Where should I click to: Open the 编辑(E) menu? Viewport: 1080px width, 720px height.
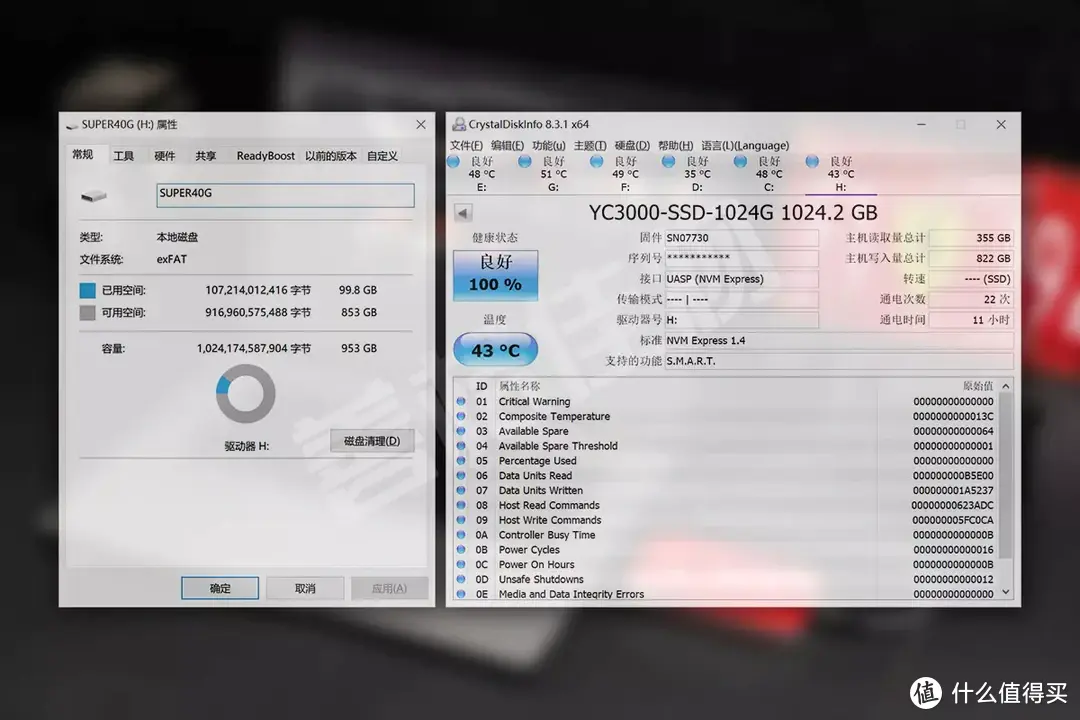(507, 145)
